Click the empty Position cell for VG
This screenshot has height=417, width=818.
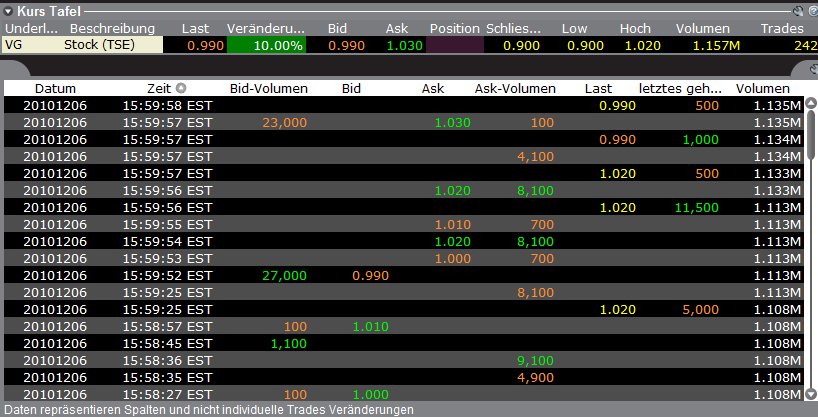click(455, 45)
